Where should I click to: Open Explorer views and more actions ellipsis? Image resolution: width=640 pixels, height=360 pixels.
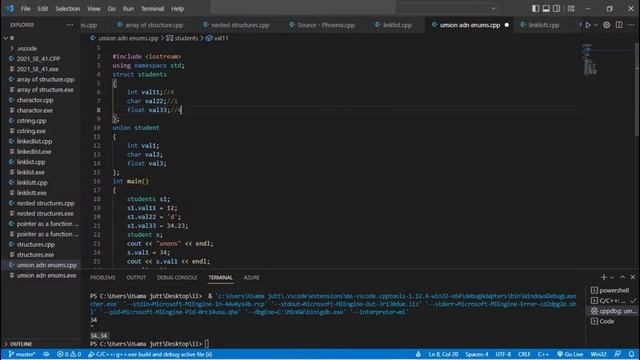70,25
